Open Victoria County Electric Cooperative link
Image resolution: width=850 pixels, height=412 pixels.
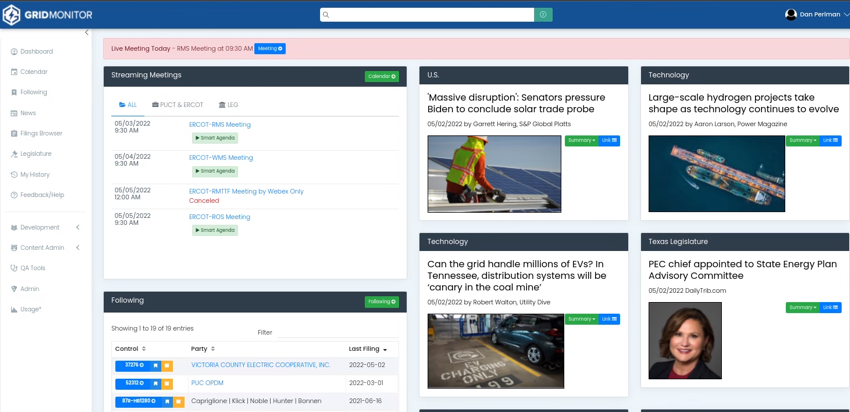click(x=261, y=365)
